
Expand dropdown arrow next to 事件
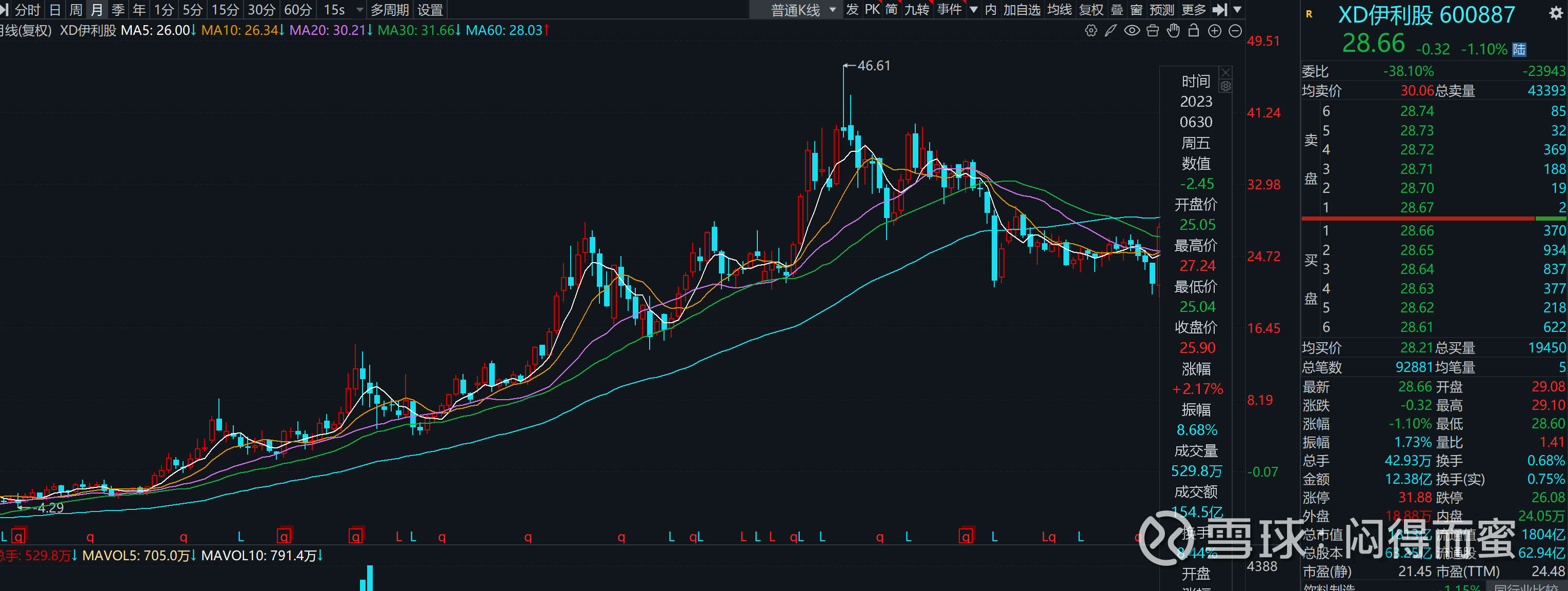click(973, 10)
